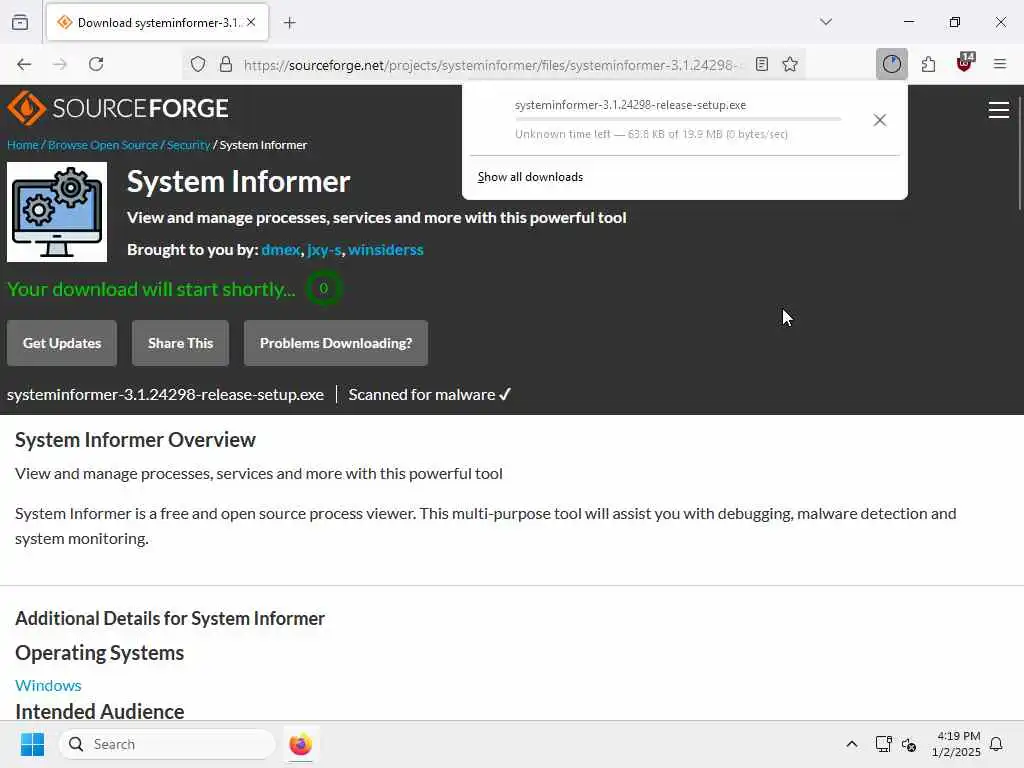Click the taskbar Search box

[167, 744]
